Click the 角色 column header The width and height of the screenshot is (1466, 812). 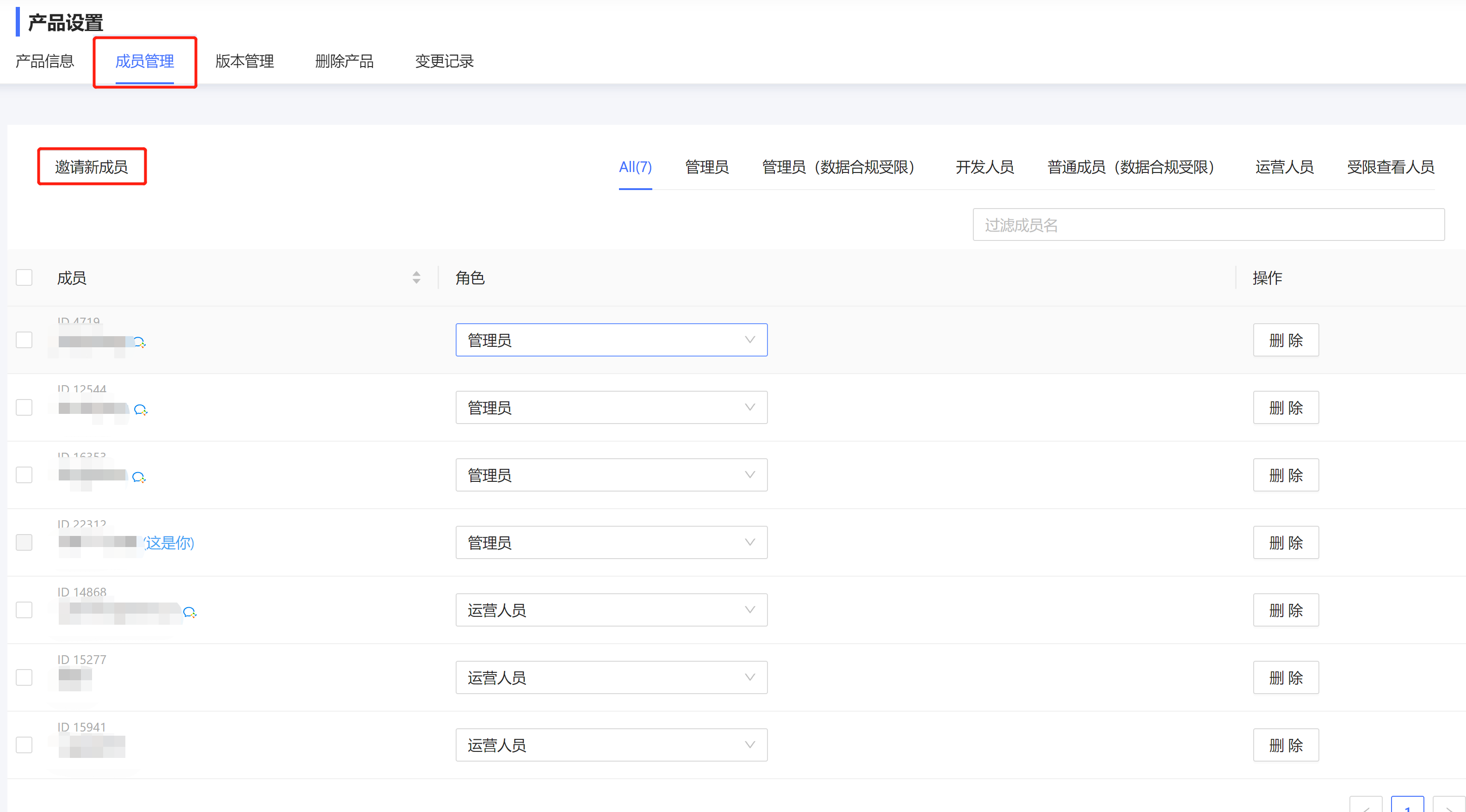coord(470,278)
